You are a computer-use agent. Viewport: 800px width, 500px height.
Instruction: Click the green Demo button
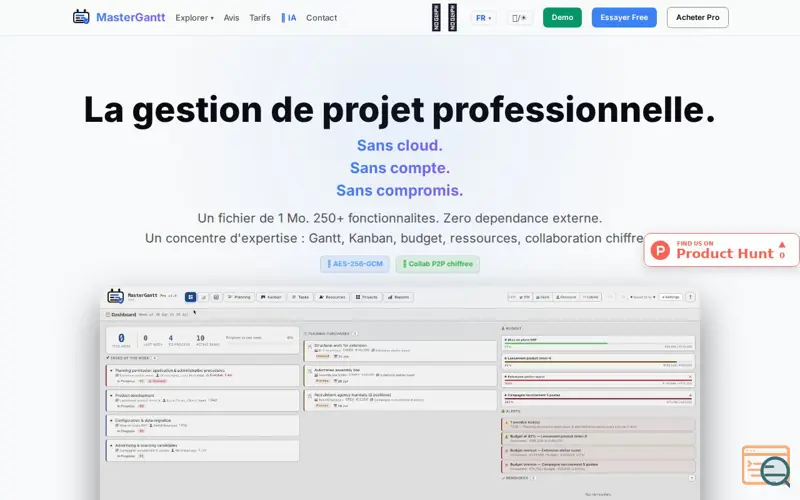pyautogui.click(x=562, y=17)
